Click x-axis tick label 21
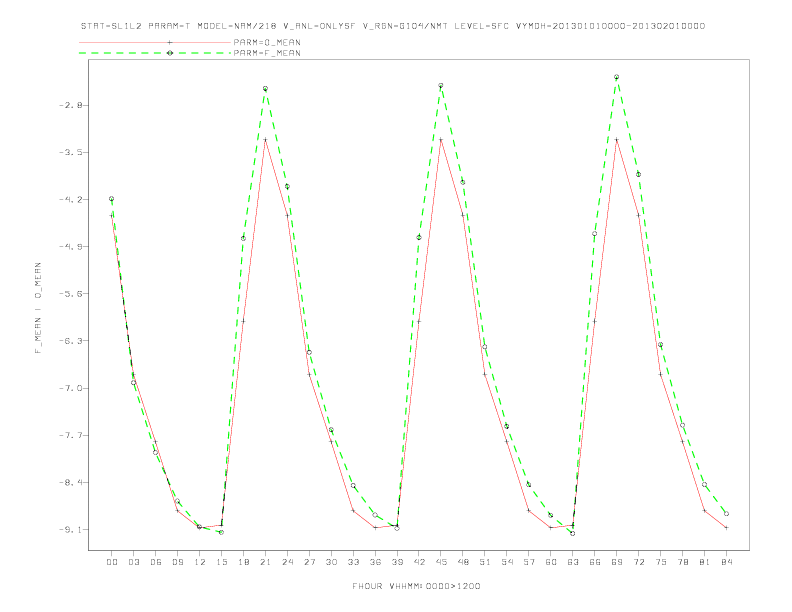This screenshot has width=792, height=612. 265,562
